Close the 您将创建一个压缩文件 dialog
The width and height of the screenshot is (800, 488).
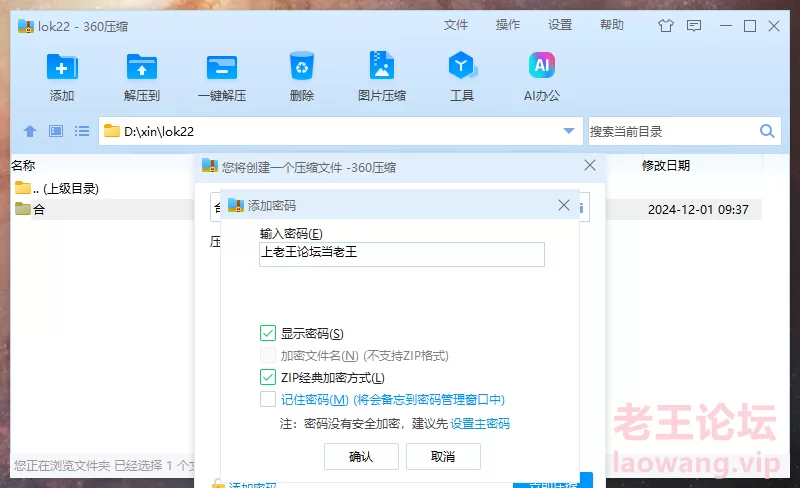tap(590, 165)
